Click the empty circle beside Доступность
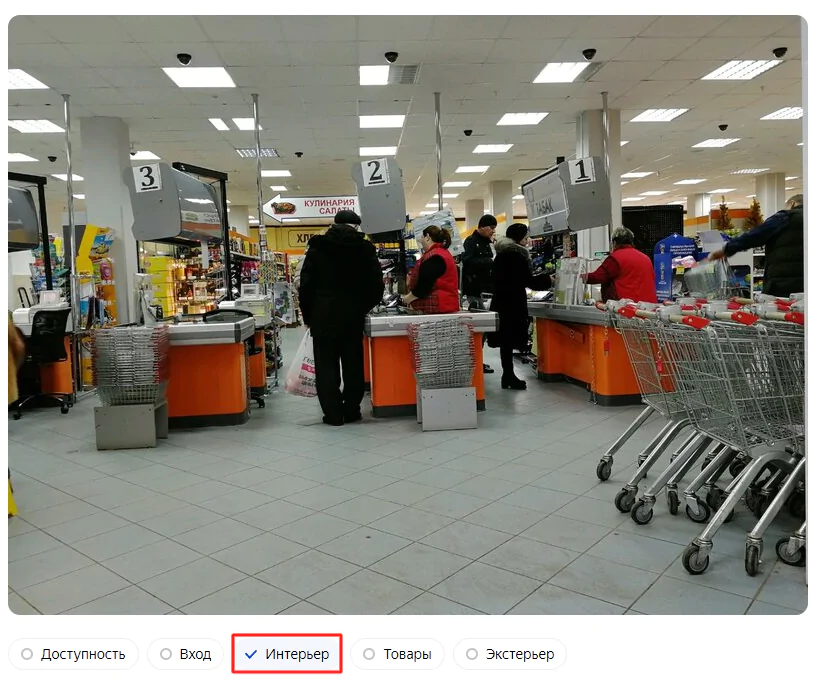Screen dimensions: 817x684 [27, 654]
